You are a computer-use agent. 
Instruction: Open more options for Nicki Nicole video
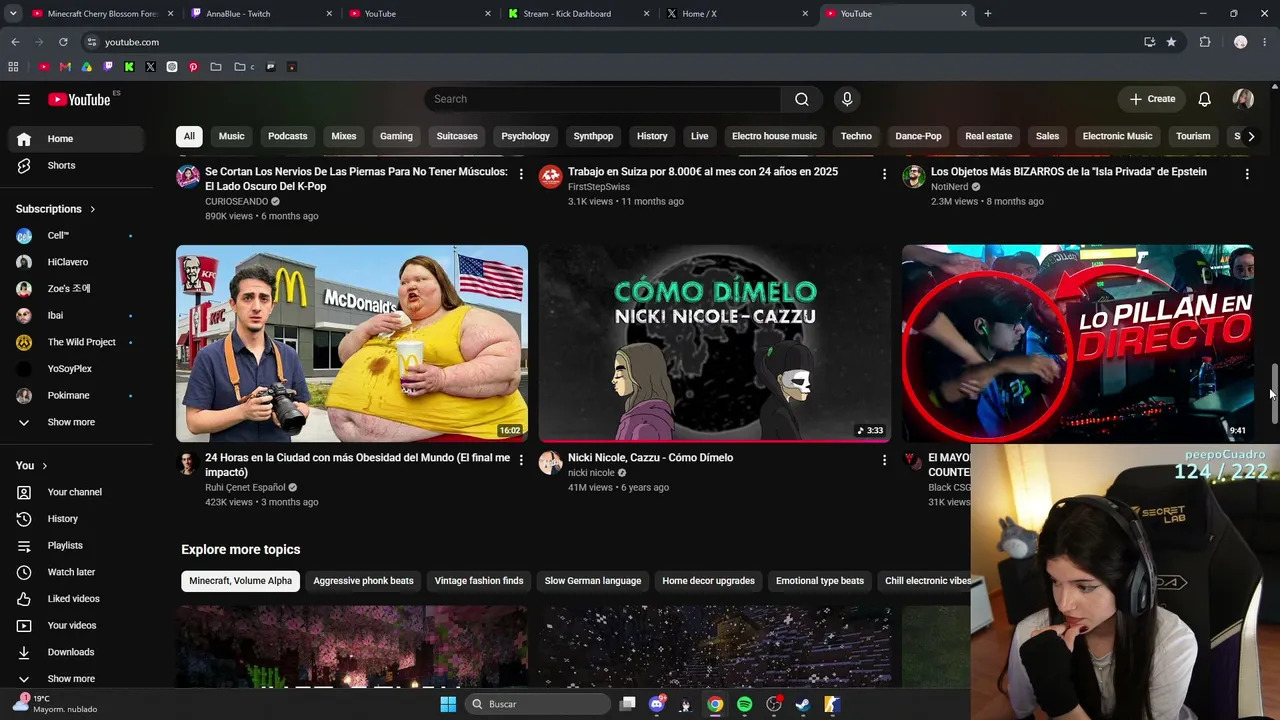point(884,460)
